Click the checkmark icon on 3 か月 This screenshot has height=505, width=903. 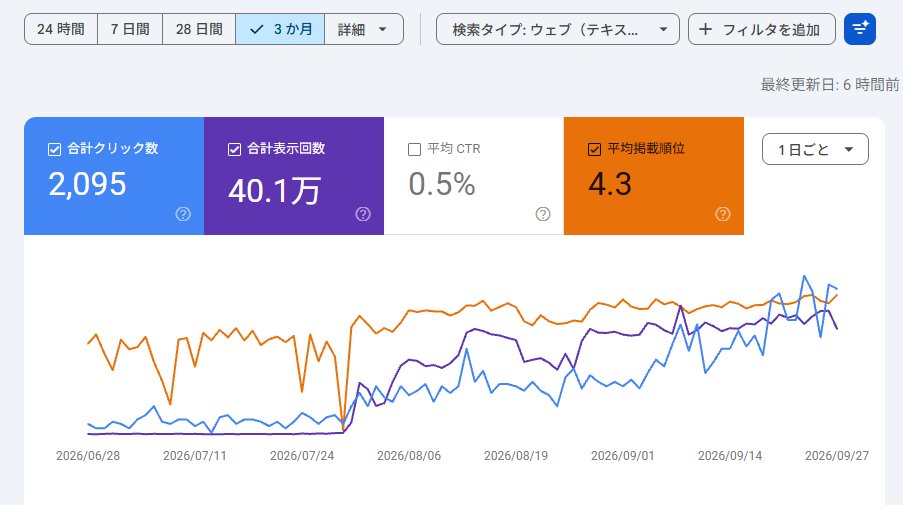257,29
